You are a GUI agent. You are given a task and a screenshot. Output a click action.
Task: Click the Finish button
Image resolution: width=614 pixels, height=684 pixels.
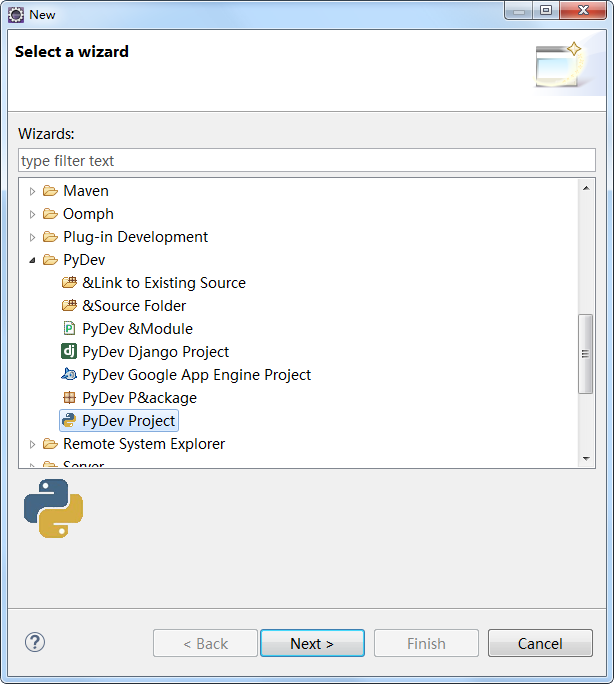[x=426, y=643]
